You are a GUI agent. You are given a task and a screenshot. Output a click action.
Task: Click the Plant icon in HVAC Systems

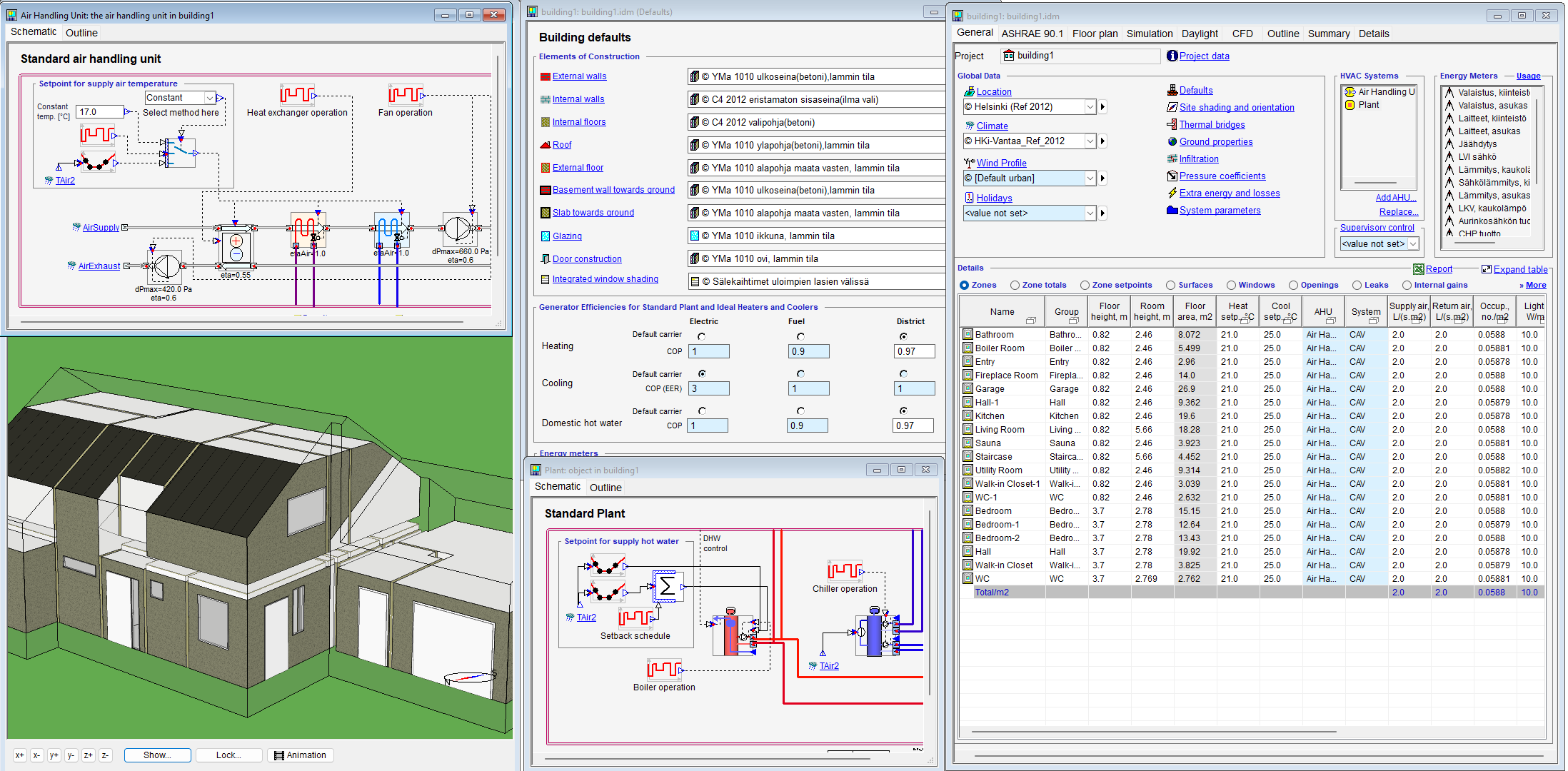pos(1350,105)
